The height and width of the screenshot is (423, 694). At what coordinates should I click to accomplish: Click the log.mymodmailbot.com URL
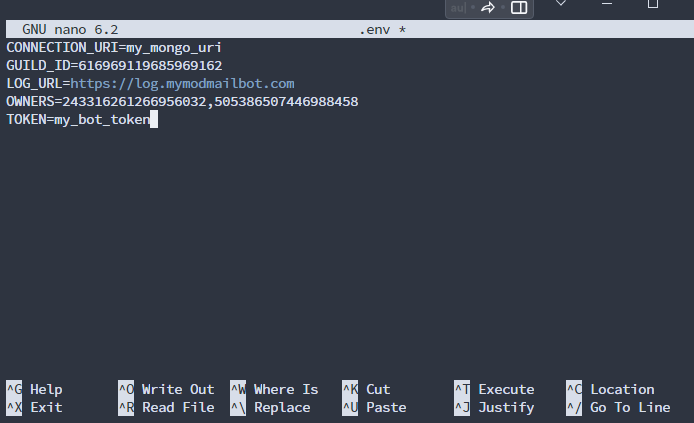[182, 83]
